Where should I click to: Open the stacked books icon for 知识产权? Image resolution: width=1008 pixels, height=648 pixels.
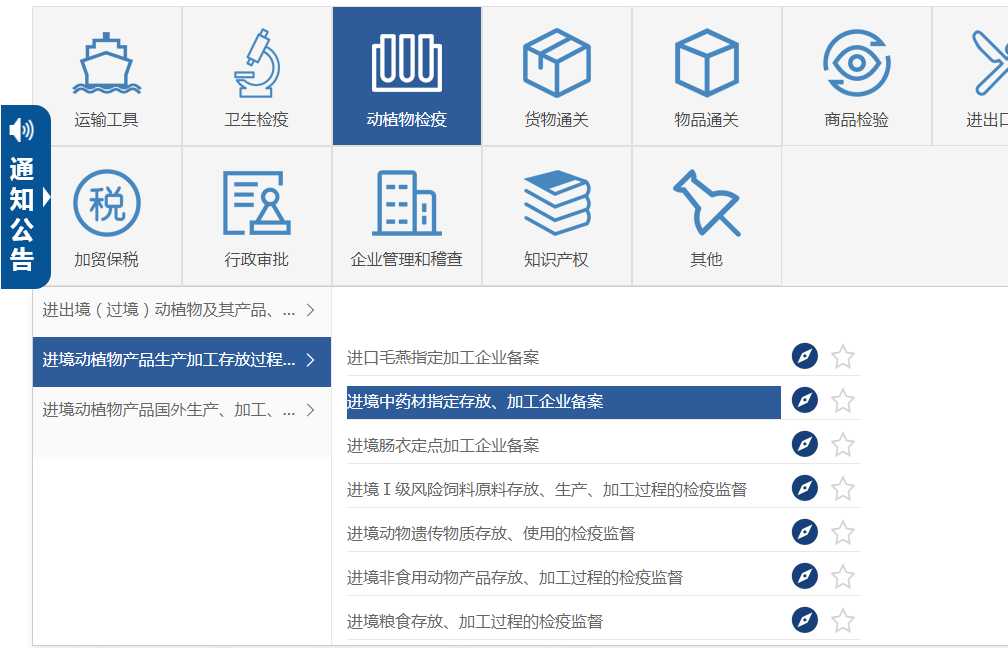[x=556, y=203]
